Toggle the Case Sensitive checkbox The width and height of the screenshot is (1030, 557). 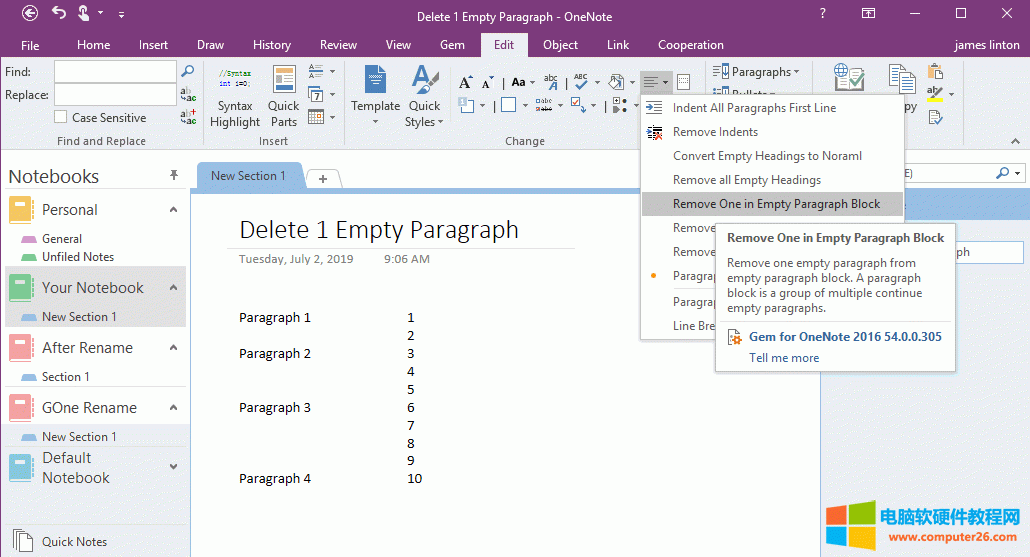tap(61, 118)
